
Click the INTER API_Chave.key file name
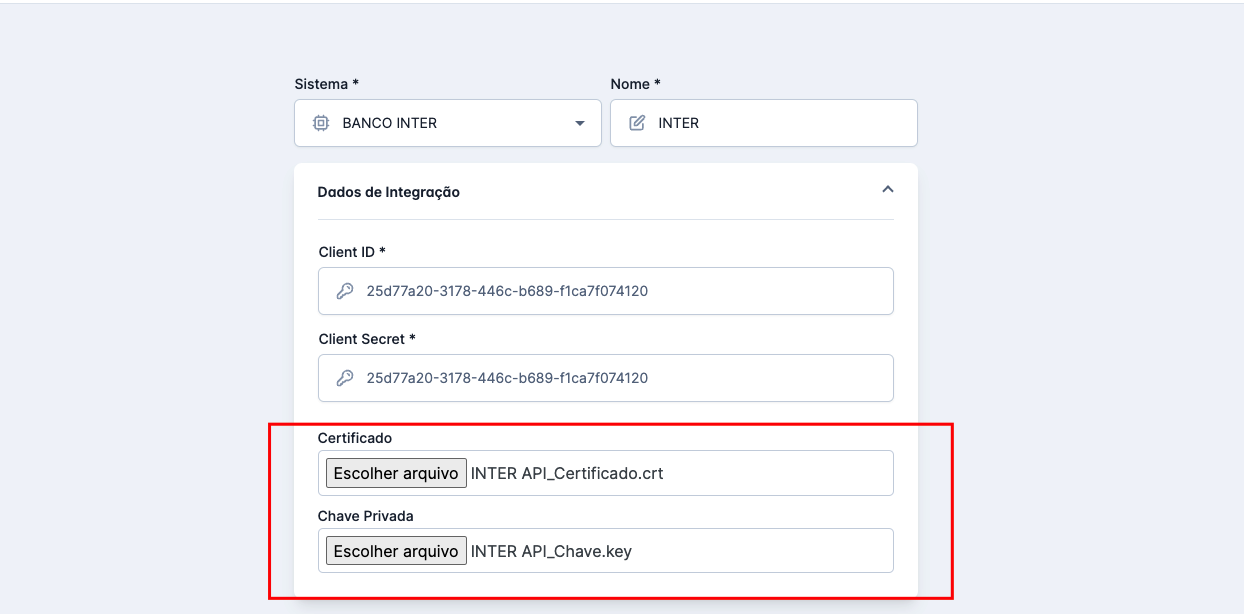coord(551,551)
